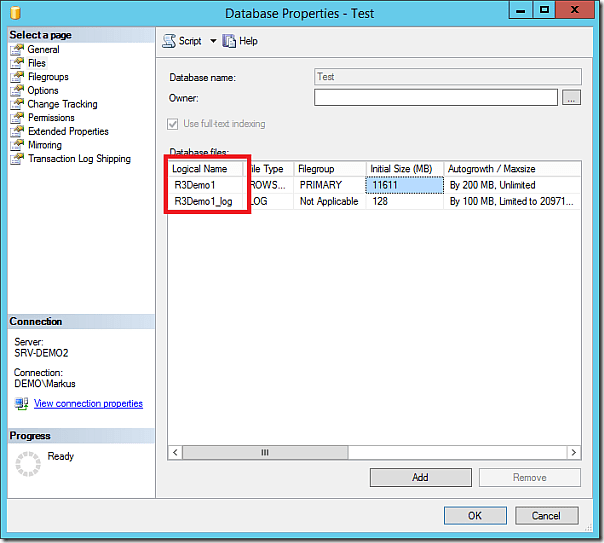Click the General page icon
604x543 pixels.
pyautogui.click(x=17, y=49)
